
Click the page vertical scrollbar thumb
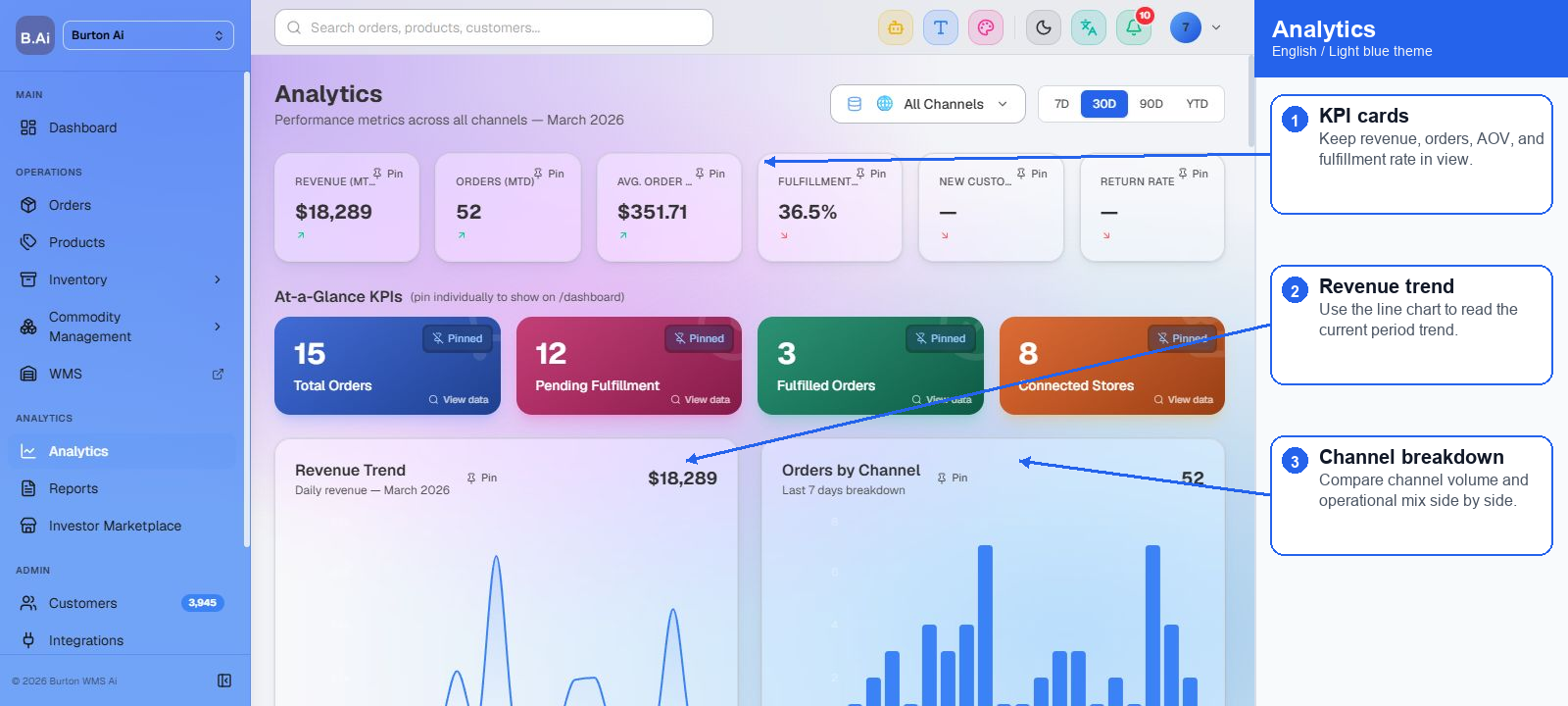pyautogui.click(x=1251, y=100)
